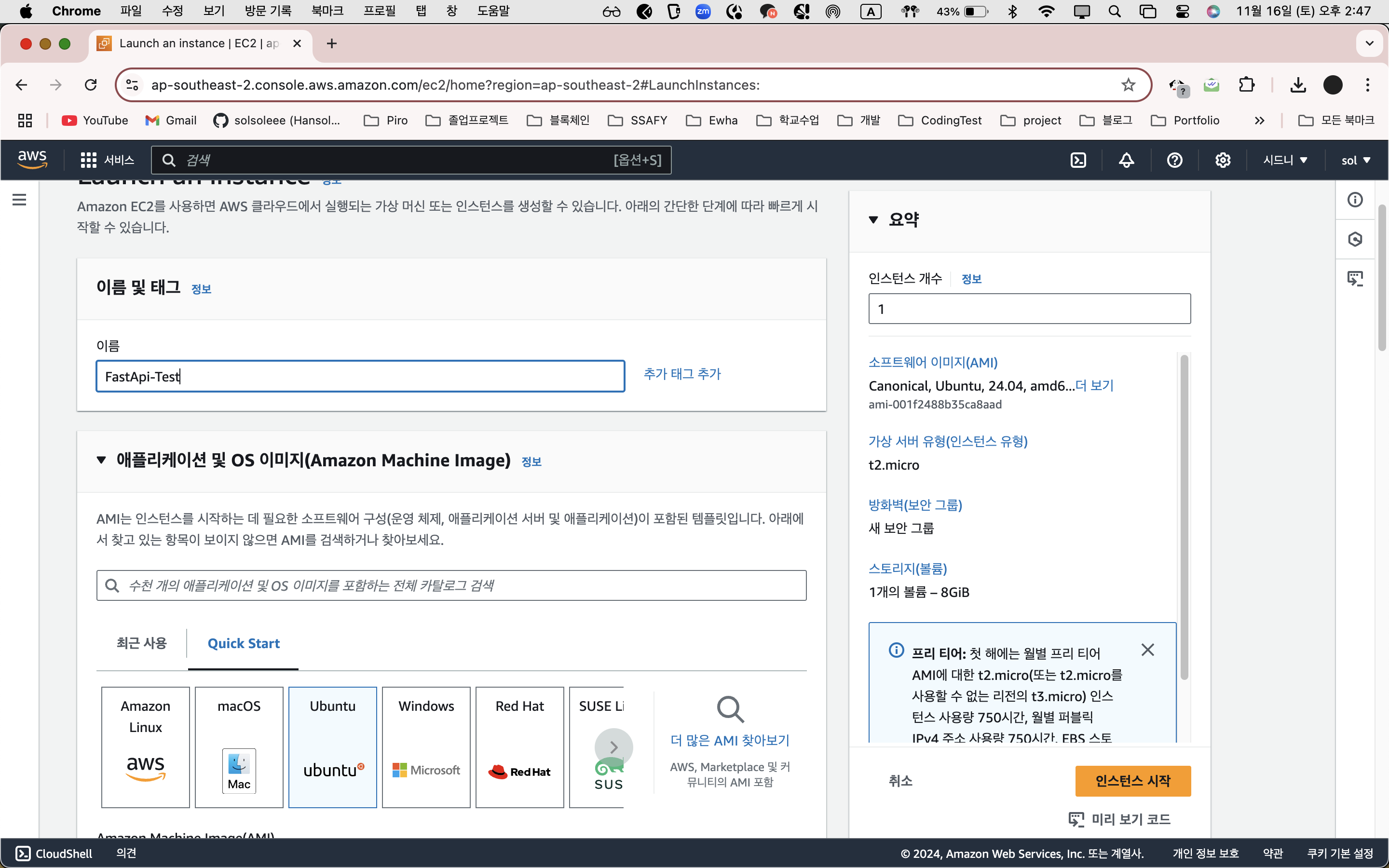Open AWS help question mark icon
The width and height of the screenshot is (1389, 868).
pos(1174,160)
